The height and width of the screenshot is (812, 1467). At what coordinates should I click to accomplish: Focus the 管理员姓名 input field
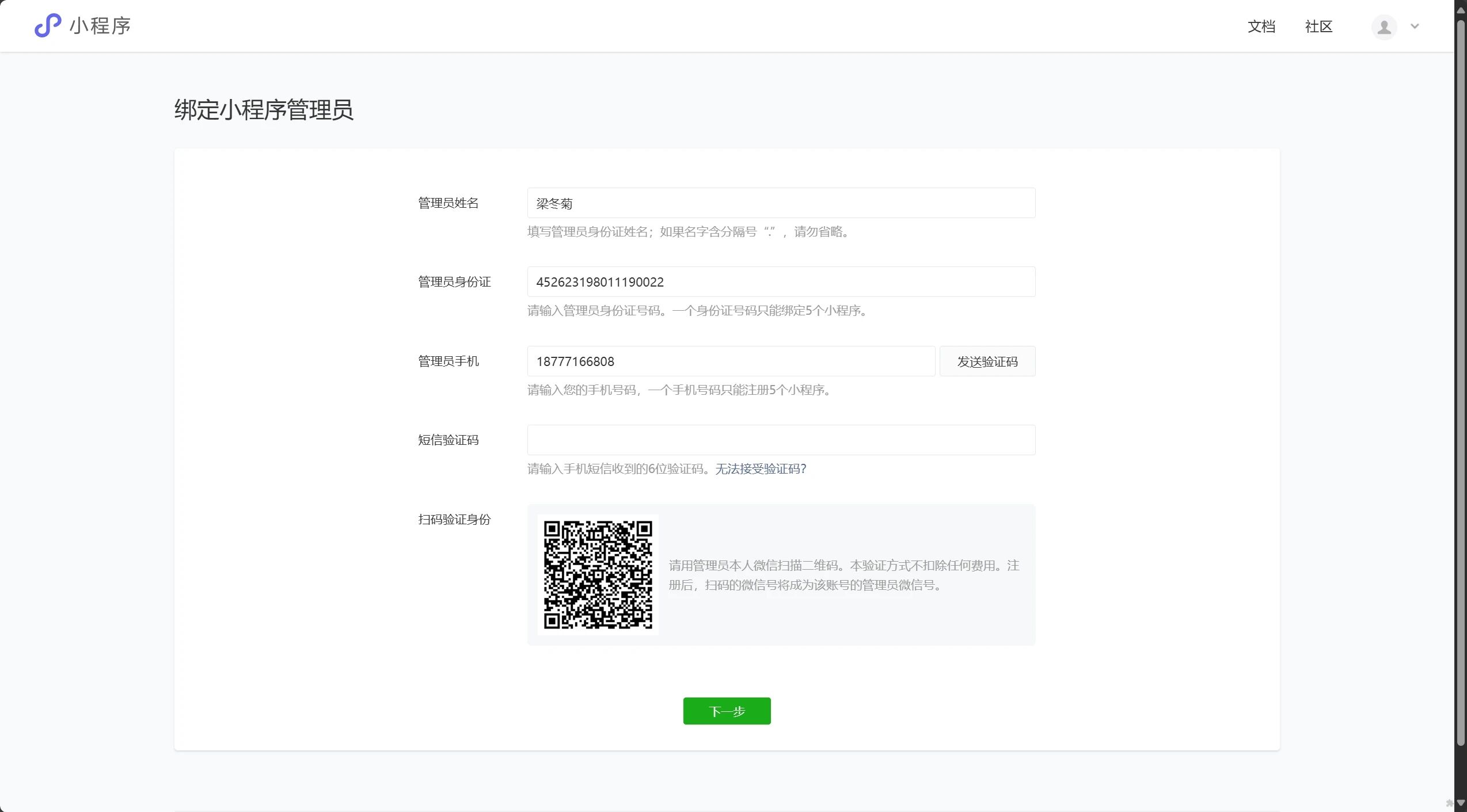[x=781, y=203]
